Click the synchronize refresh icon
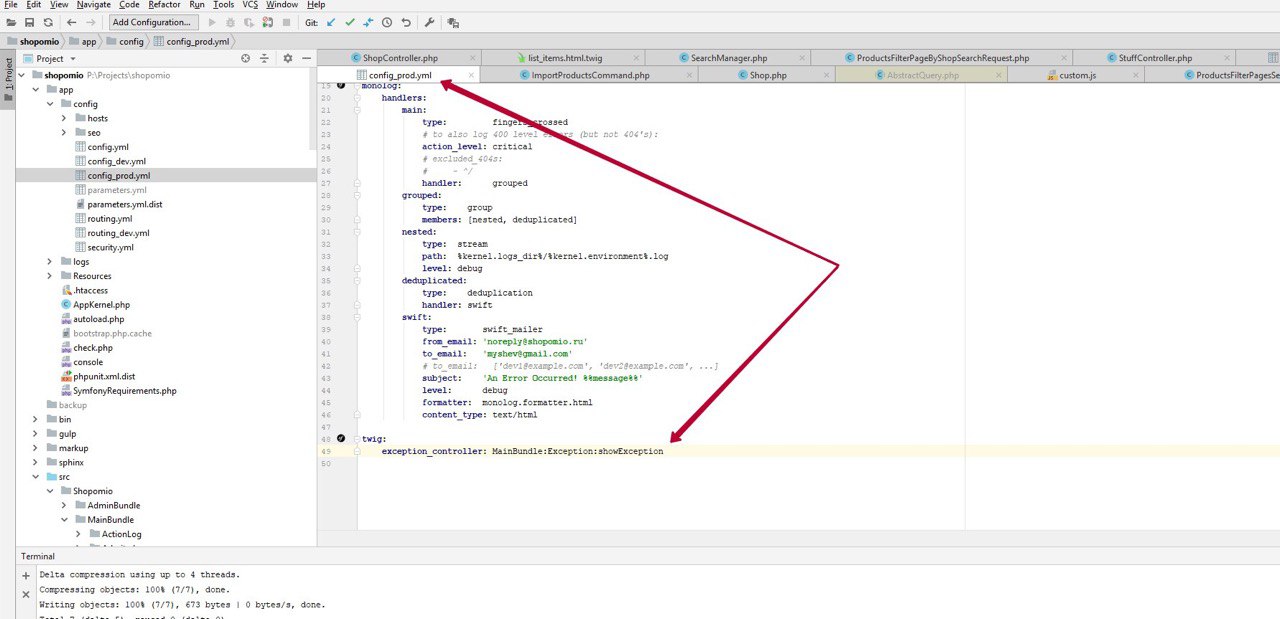This screenshot has width=1280, height=619. coord(47,22)
